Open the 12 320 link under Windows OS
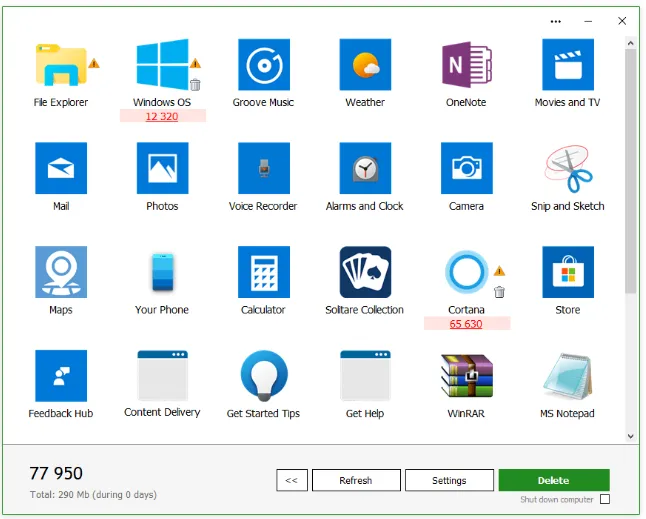This screenshot has height=519, width=646. tap(162, 116)
